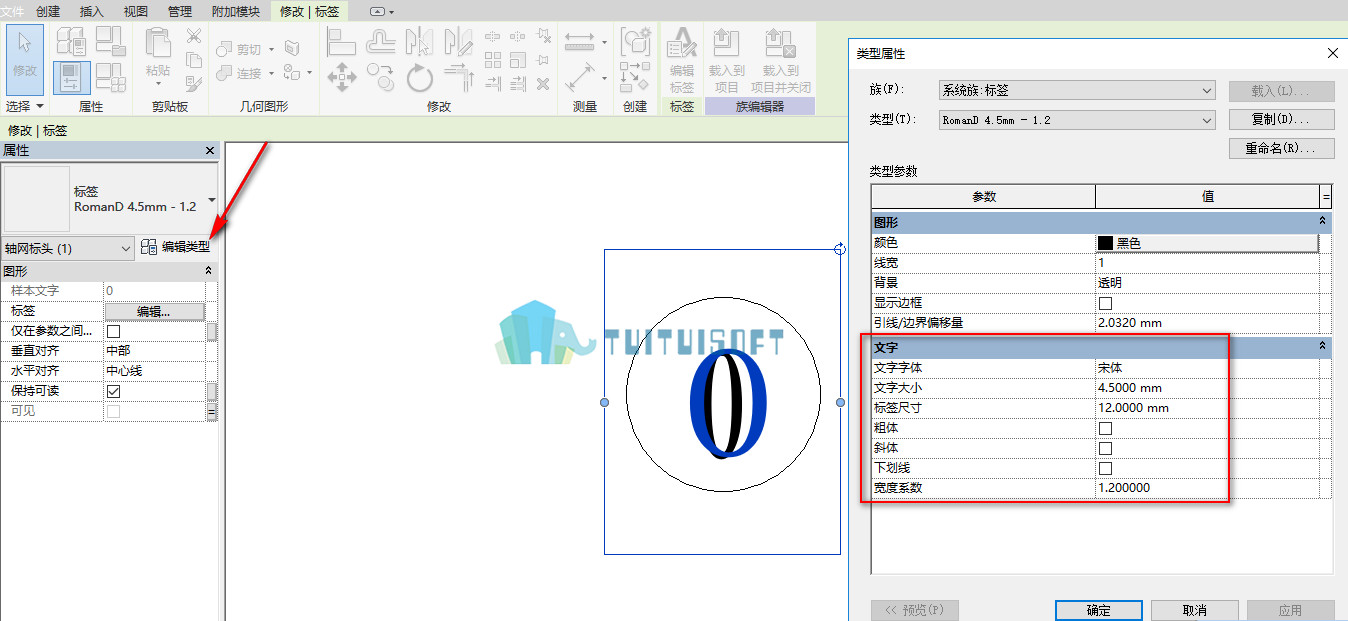Select Trim/Extend to Corner icon
Image resolution: width=1348 pixels, height=621 pixels.
click(458, 77)
